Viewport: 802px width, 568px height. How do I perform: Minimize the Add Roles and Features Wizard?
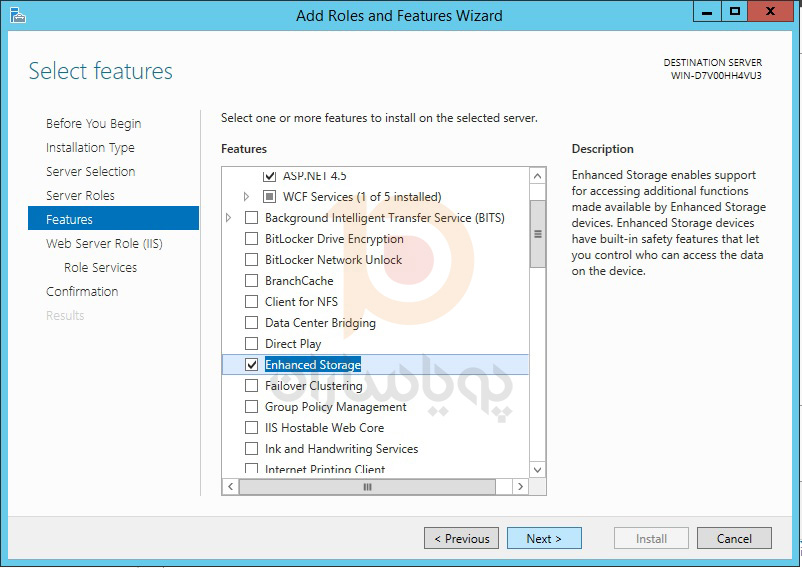click(x=707, y=11)
